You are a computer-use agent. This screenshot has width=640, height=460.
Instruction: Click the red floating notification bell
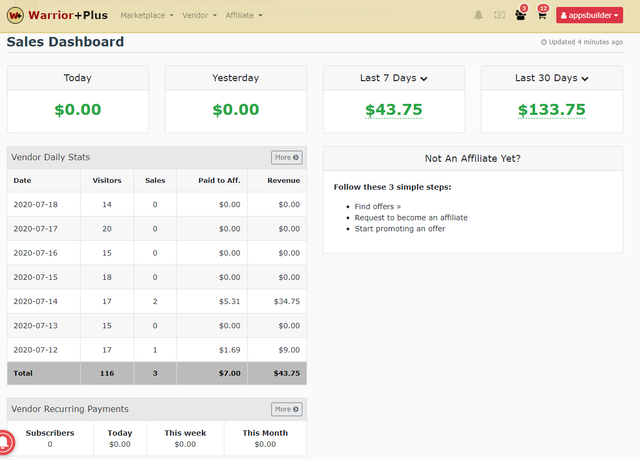point(4,441)
